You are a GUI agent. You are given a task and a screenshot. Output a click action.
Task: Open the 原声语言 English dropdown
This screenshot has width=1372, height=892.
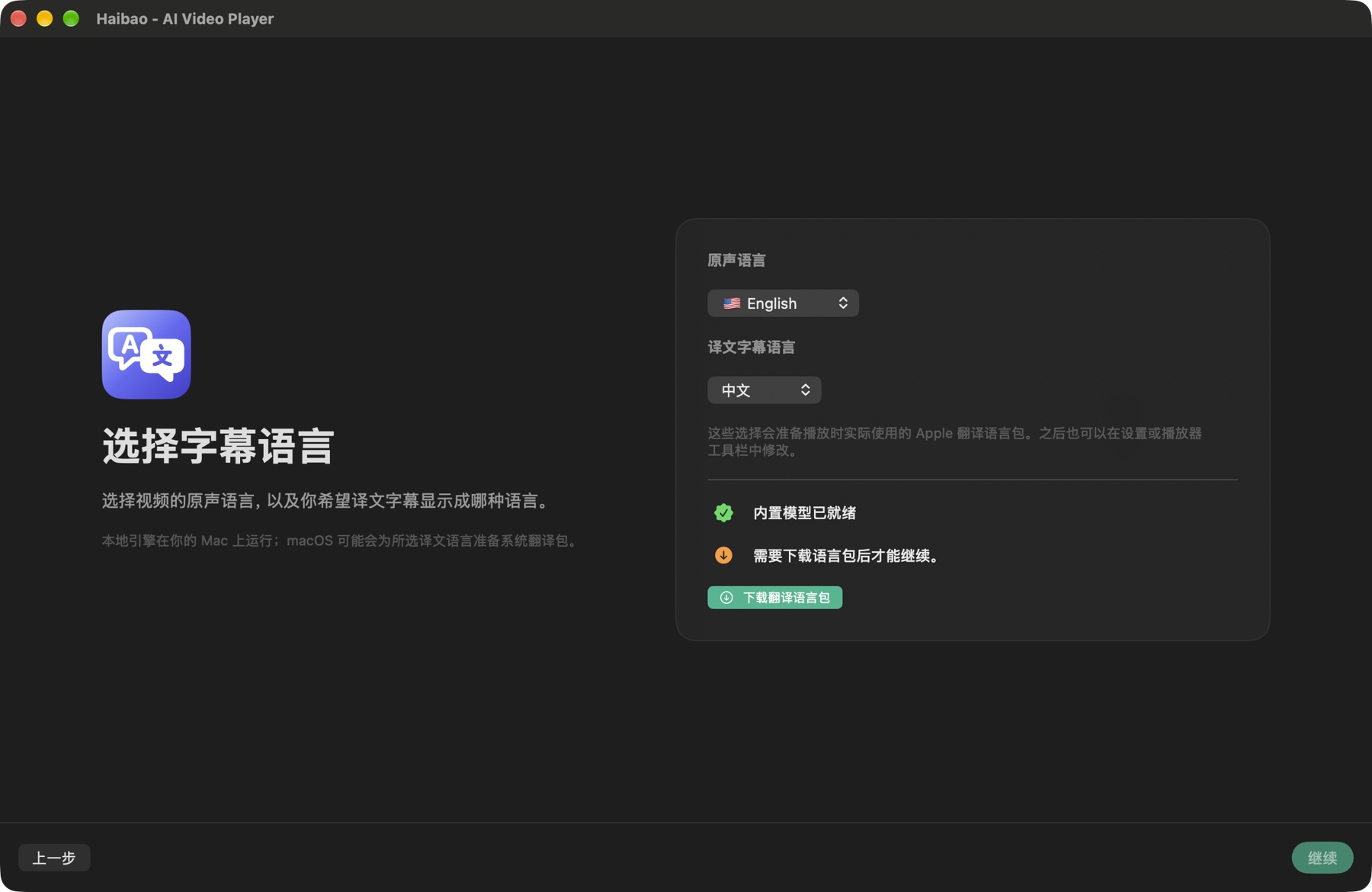pos(783,303)
